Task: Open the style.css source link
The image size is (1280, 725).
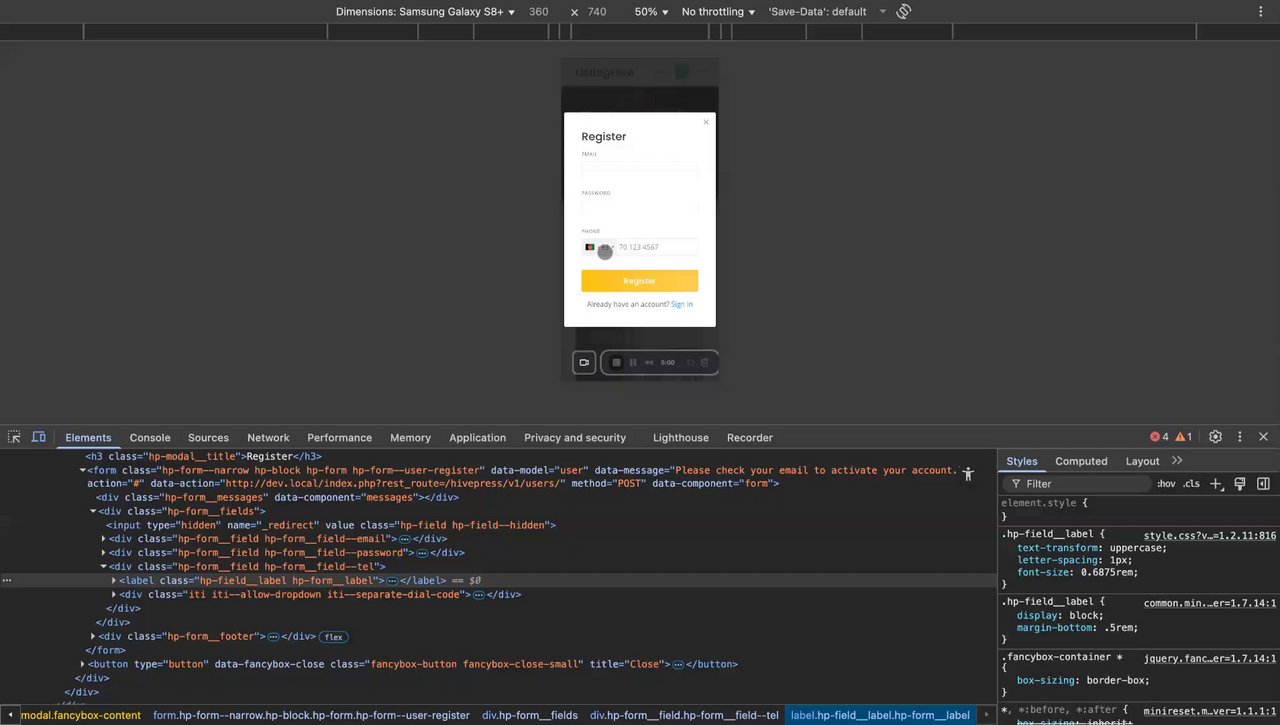Action: click(x=1209, y=535)
